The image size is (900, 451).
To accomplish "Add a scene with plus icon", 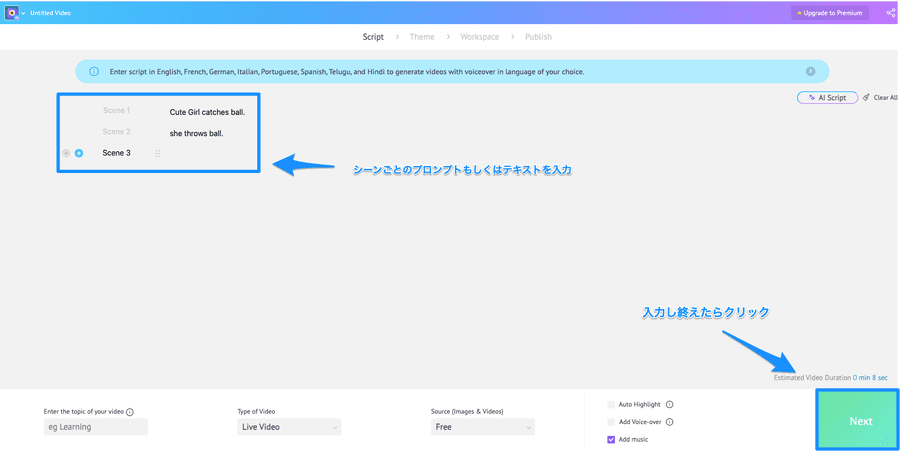I will click(x=79, y=153).
